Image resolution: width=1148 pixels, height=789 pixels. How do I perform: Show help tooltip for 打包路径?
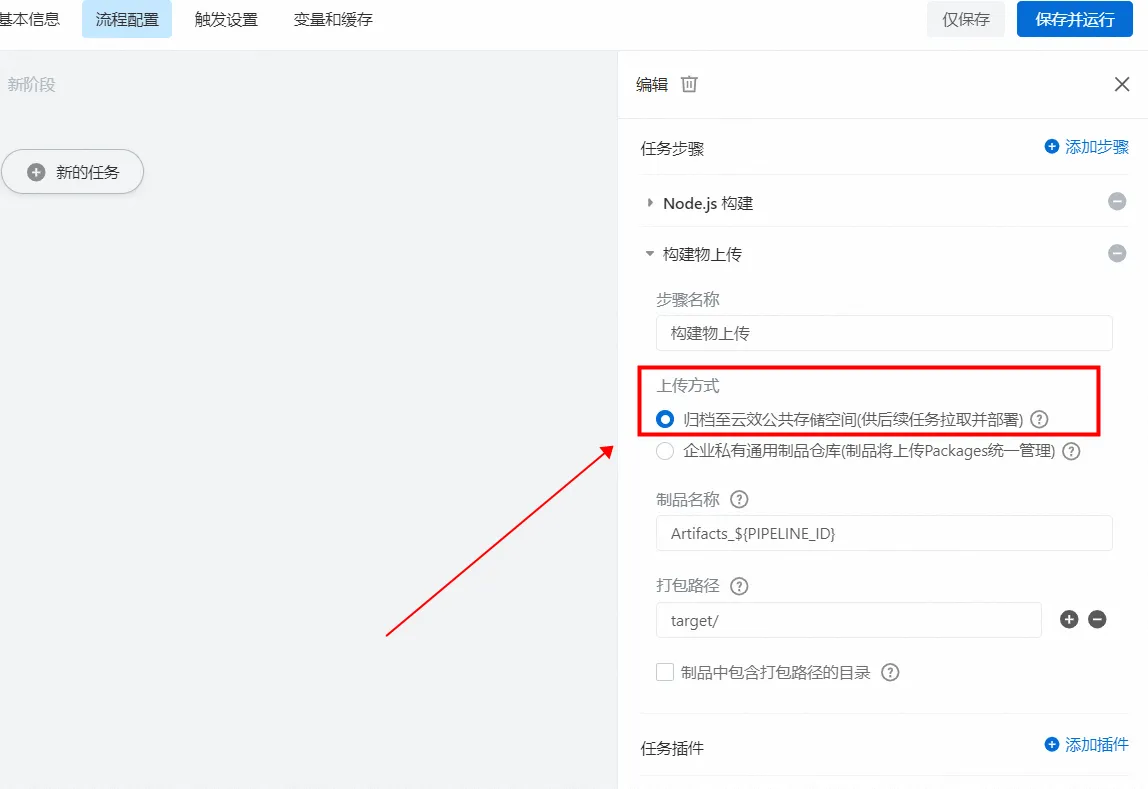point(739,586)
